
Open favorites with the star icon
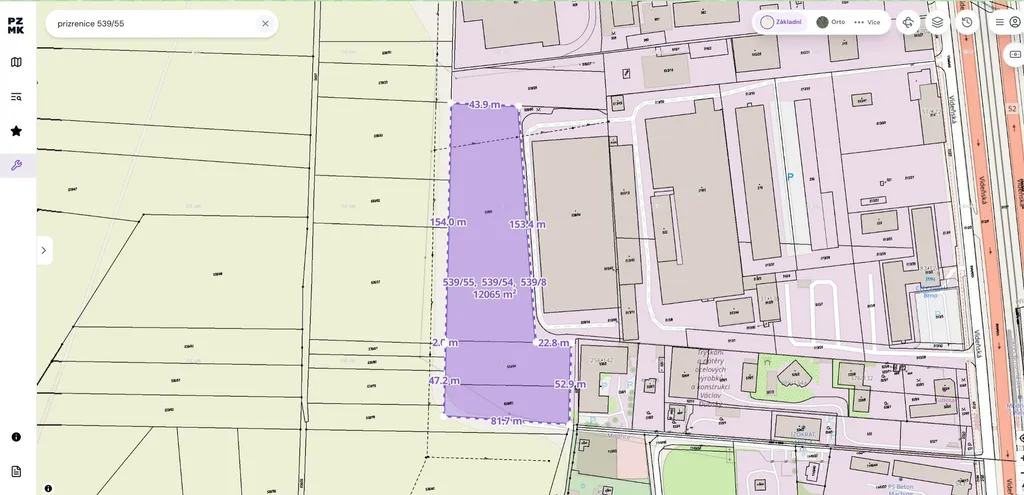[x=16, y=131]
